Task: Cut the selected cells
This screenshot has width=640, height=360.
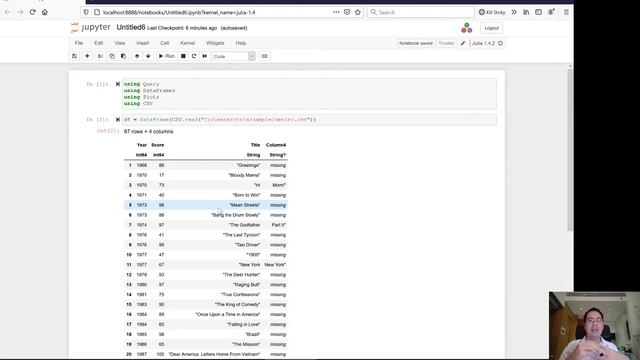Action: coord(100,56)
